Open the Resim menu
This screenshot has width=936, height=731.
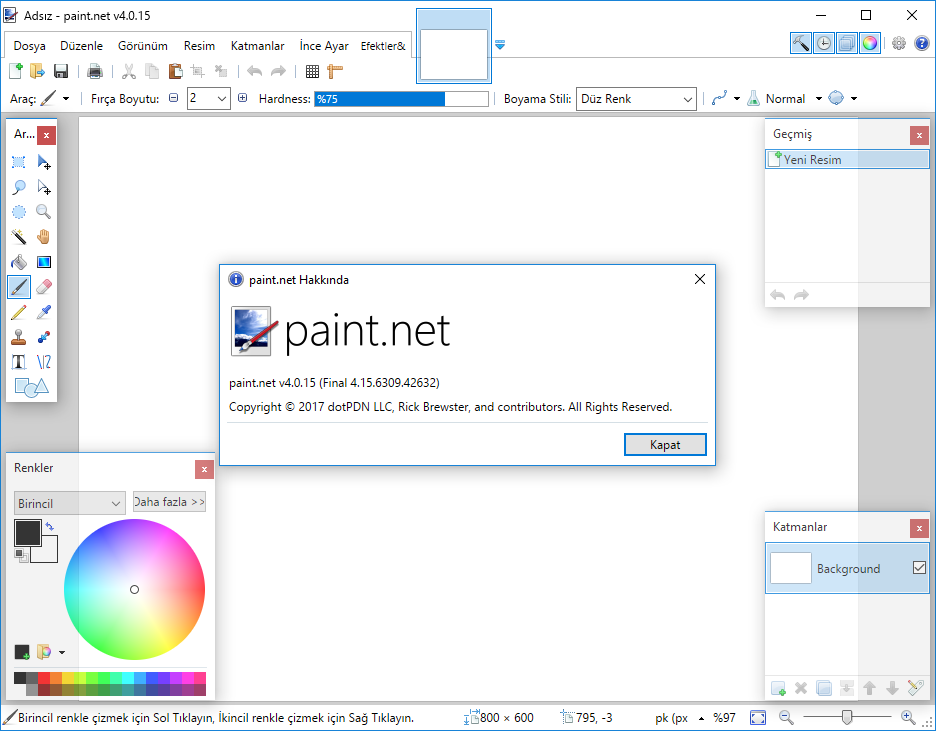click(199, 46)
